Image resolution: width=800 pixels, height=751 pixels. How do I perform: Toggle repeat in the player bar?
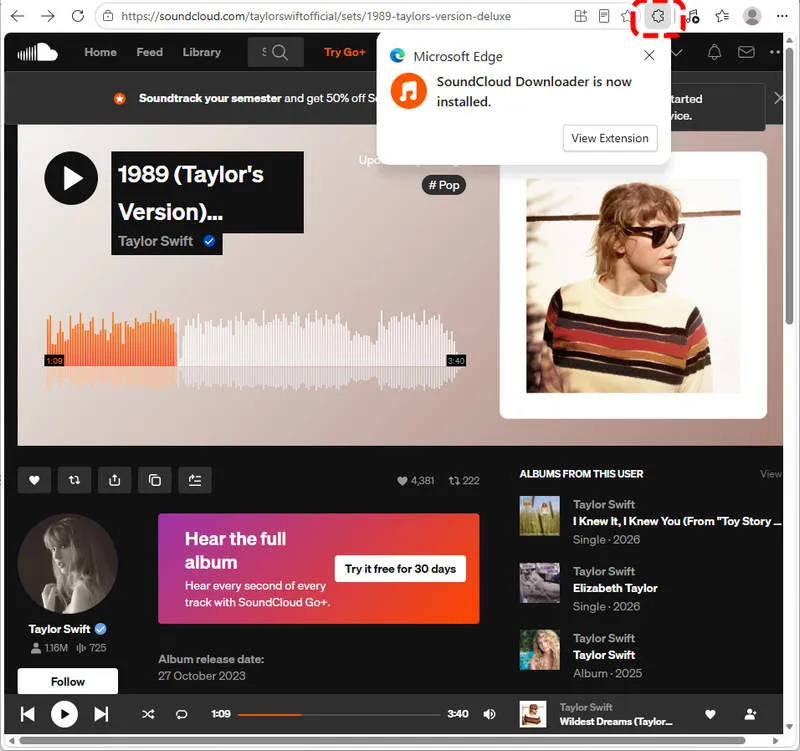(182, 714)
